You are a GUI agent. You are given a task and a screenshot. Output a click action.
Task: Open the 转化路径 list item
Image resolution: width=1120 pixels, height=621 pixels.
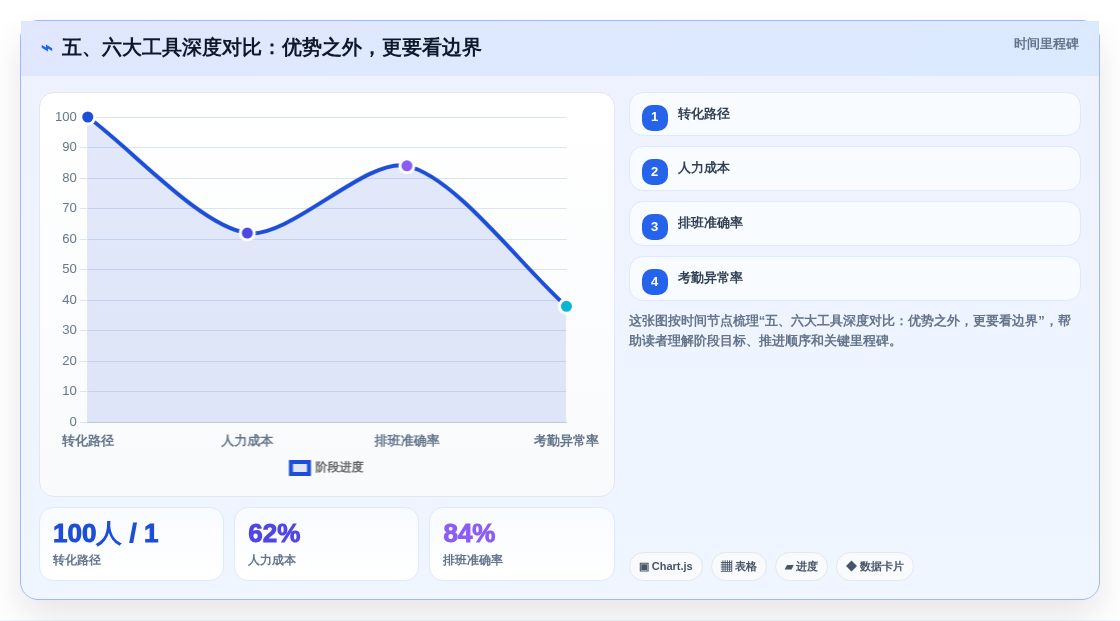[854, 114]
